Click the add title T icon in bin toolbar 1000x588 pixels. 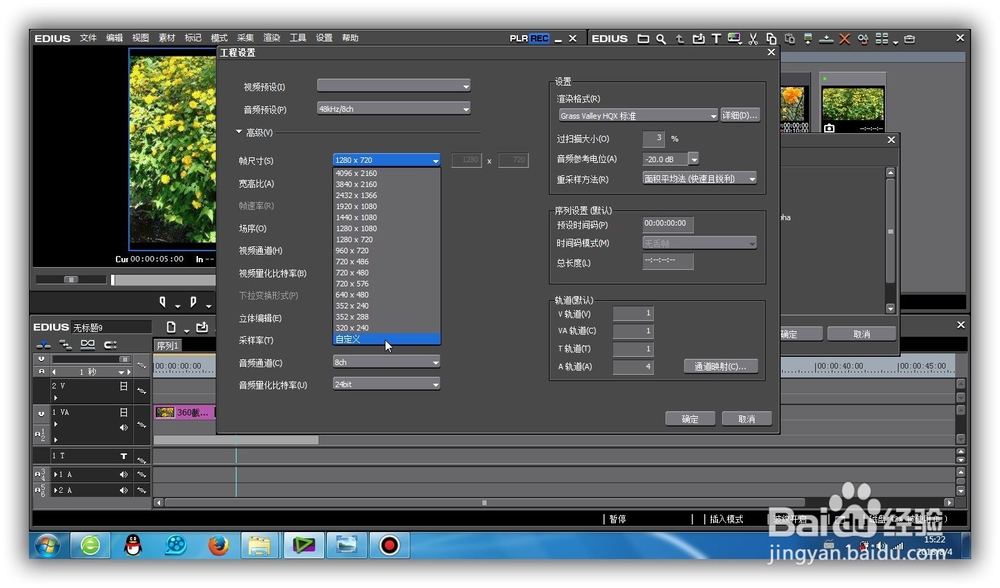point(716,39)
